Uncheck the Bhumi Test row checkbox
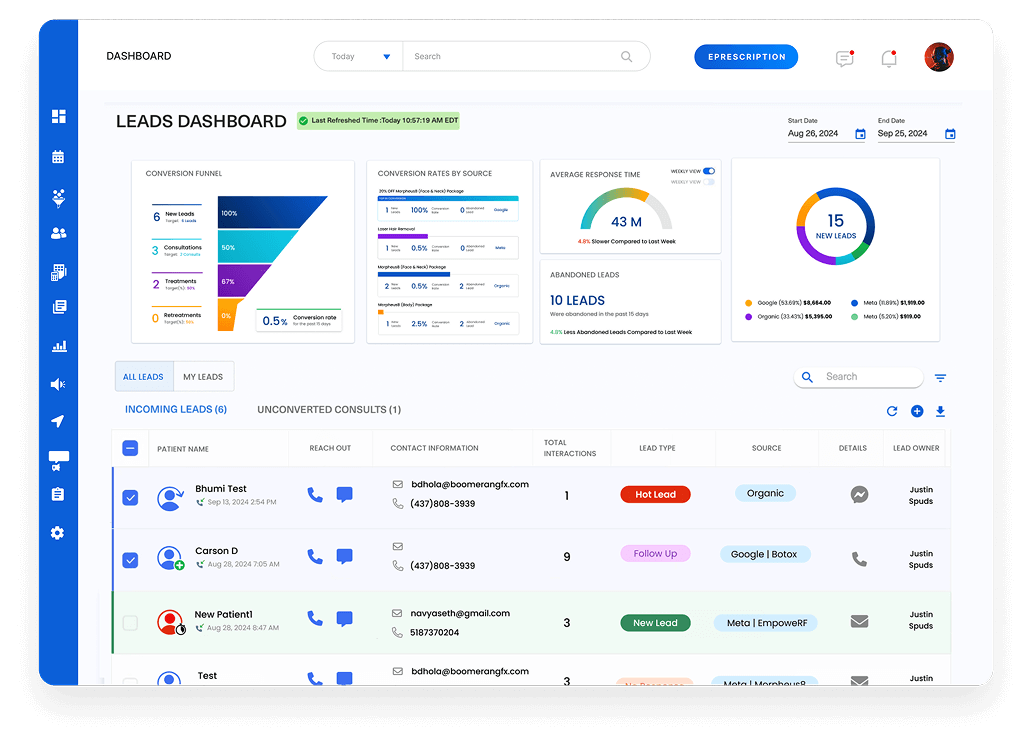 tap(130, 498)
